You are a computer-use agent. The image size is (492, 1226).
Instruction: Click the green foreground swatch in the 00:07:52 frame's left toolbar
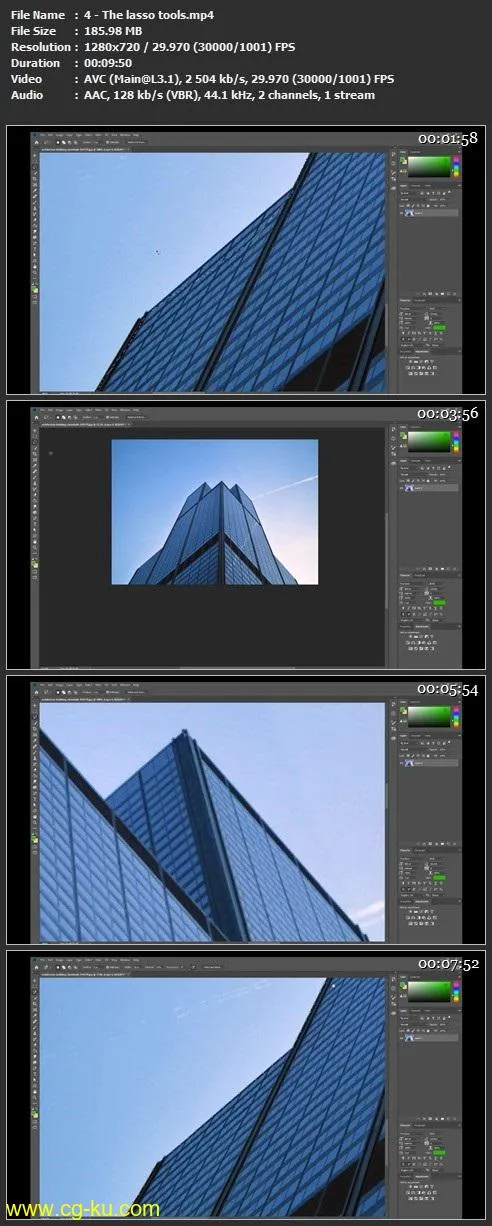[x=34, y=1112]
